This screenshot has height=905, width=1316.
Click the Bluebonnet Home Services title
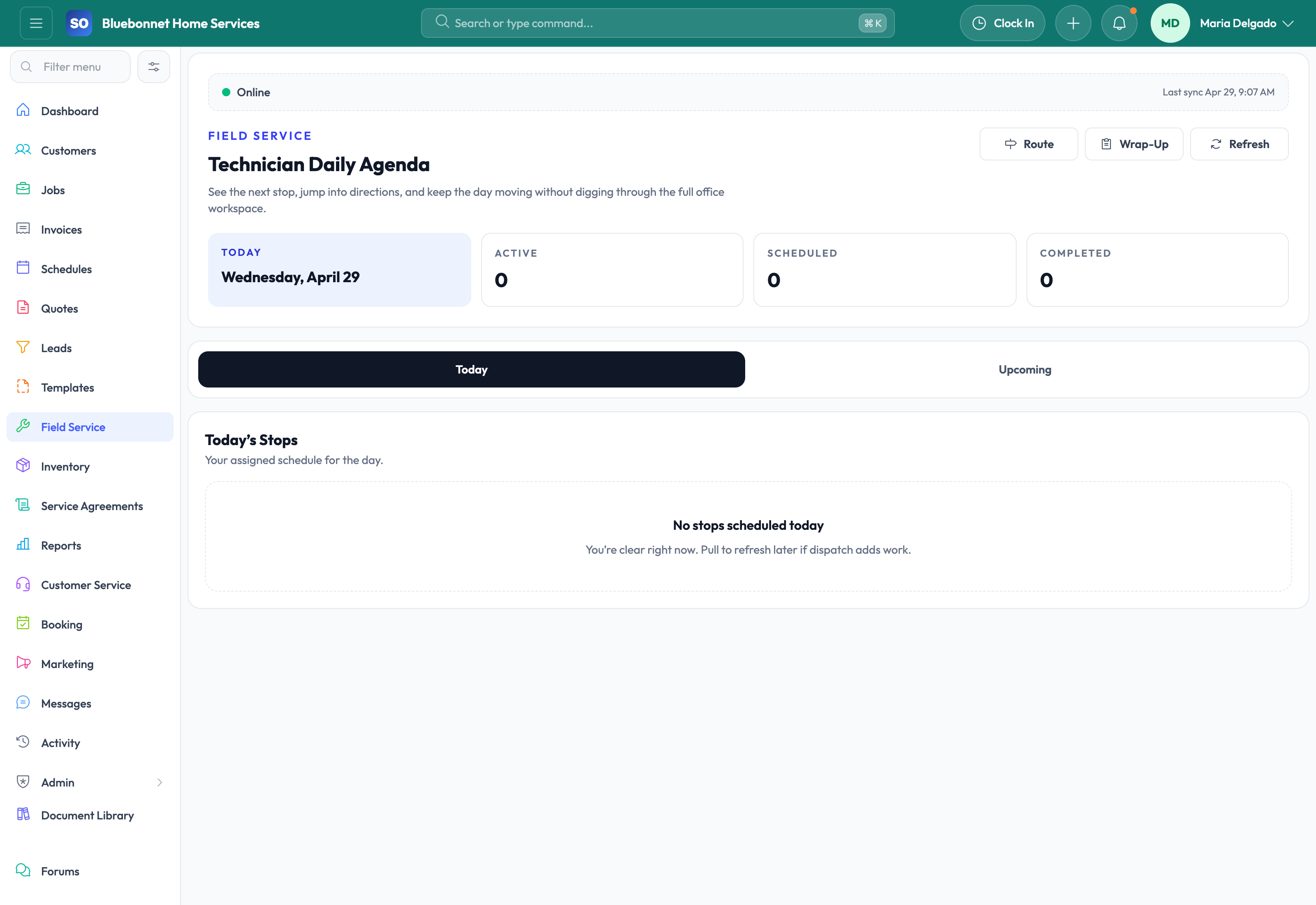coord(181,23)
